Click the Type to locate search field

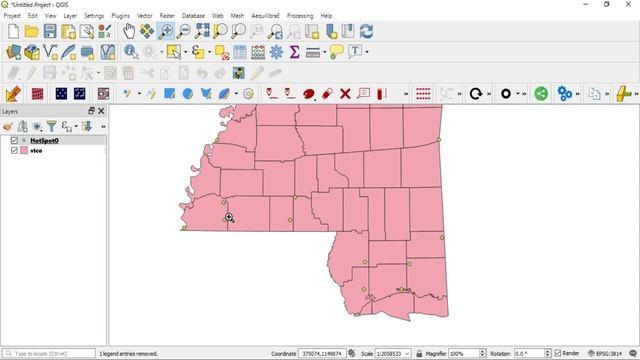[x=49, y=353]
